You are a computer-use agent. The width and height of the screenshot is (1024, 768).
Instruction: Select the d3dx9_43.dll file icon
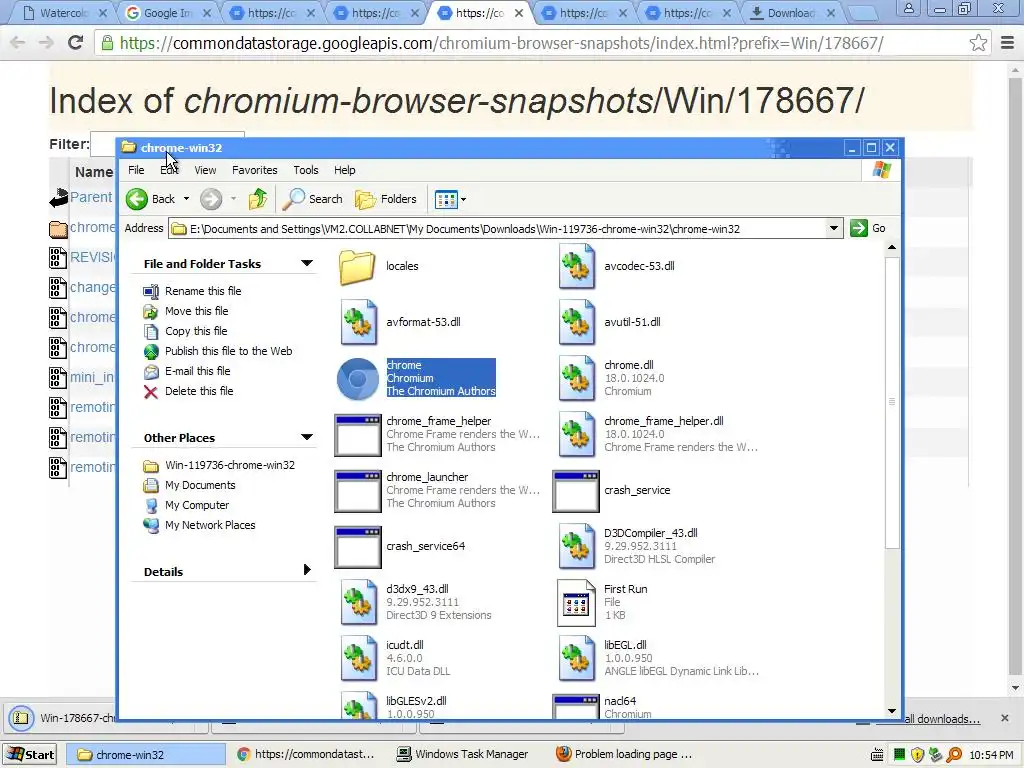pos(359,602)
